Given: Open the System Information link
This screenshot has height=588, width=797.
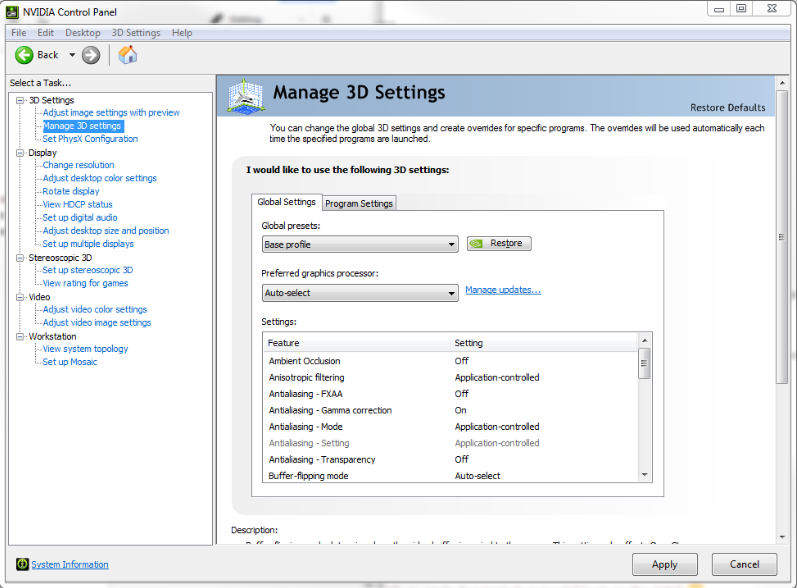Looking at the screenshot, I should (x=70, y=564).
